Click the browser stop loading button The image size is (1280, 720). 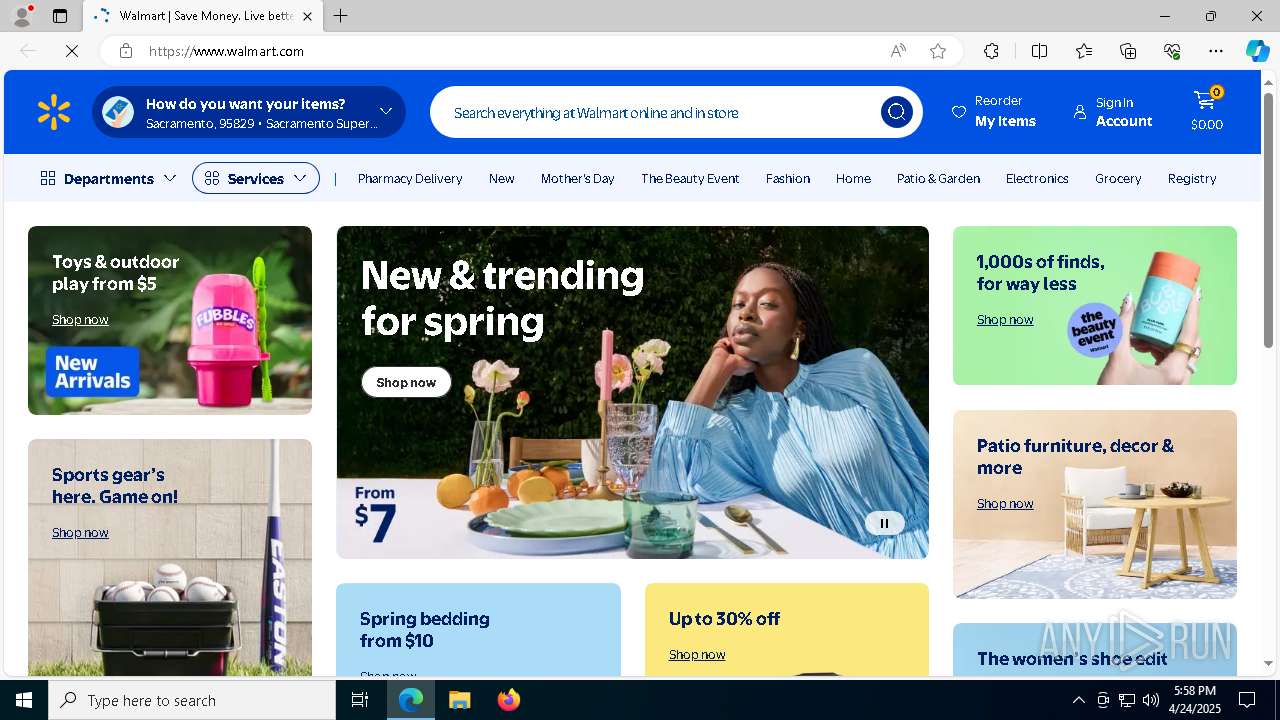pyautogui.click(x=72, y=51)
